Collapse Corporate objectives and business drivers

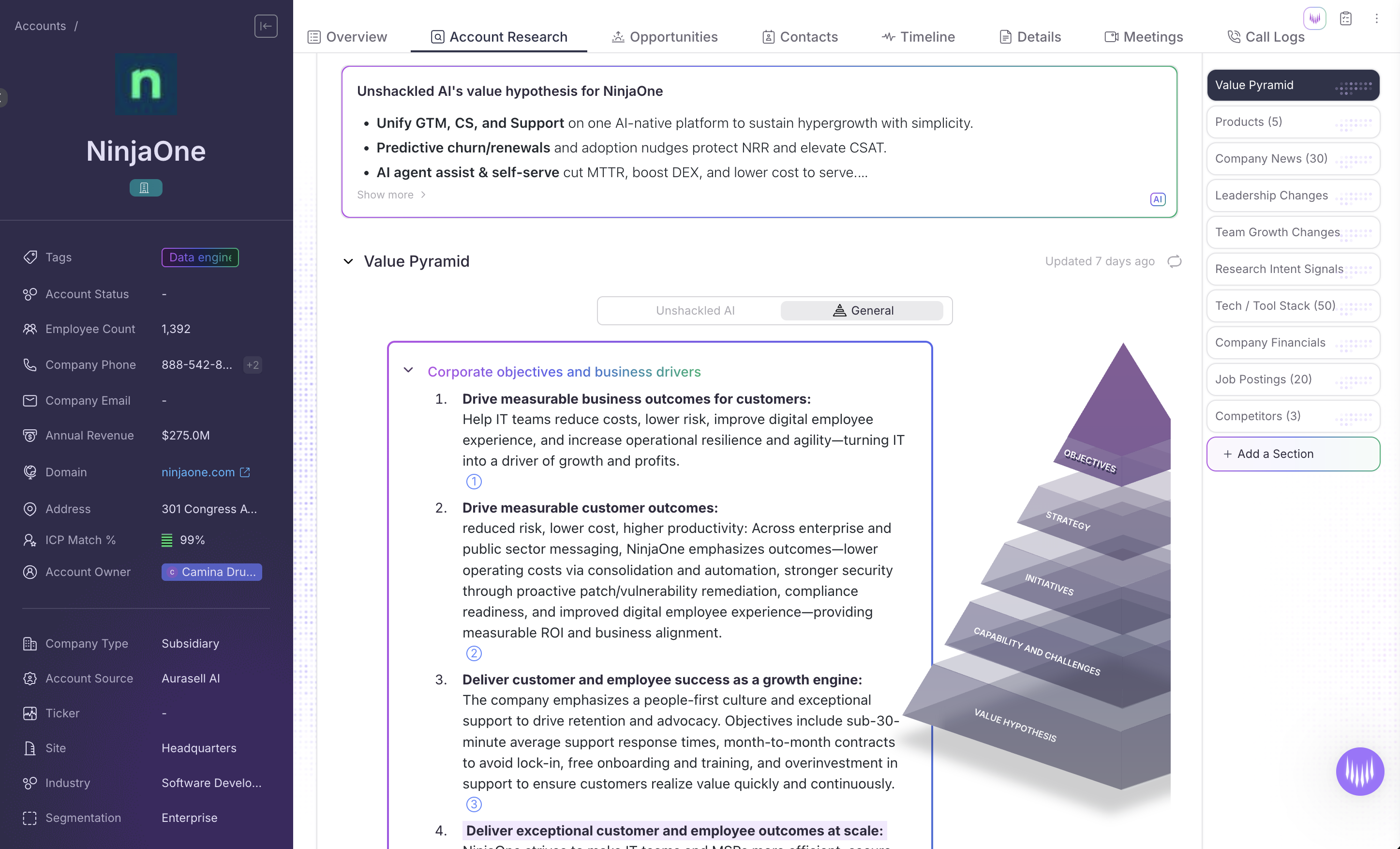408,370
